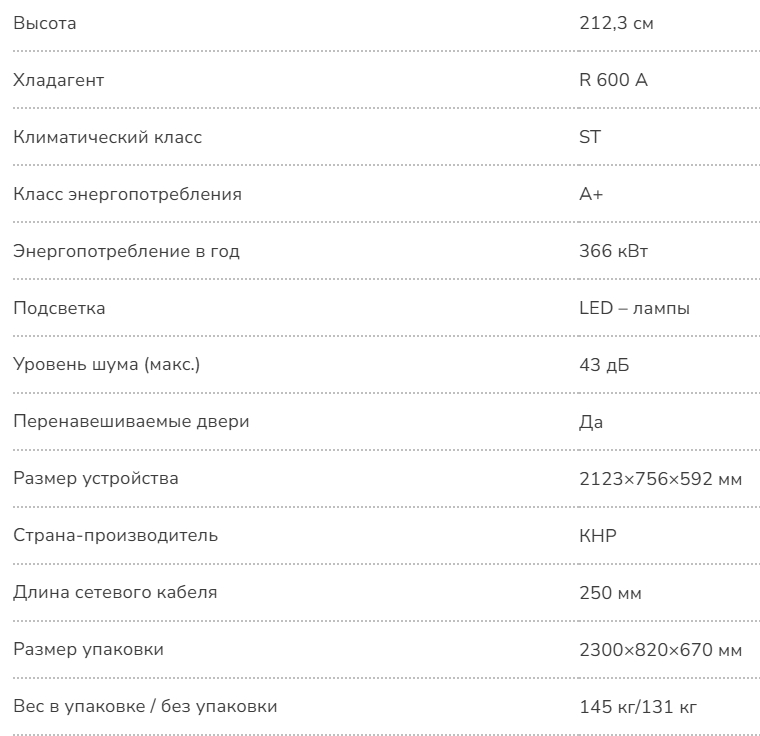
Task: Click the "A+" energy class value
Action: tap(591, 194)
